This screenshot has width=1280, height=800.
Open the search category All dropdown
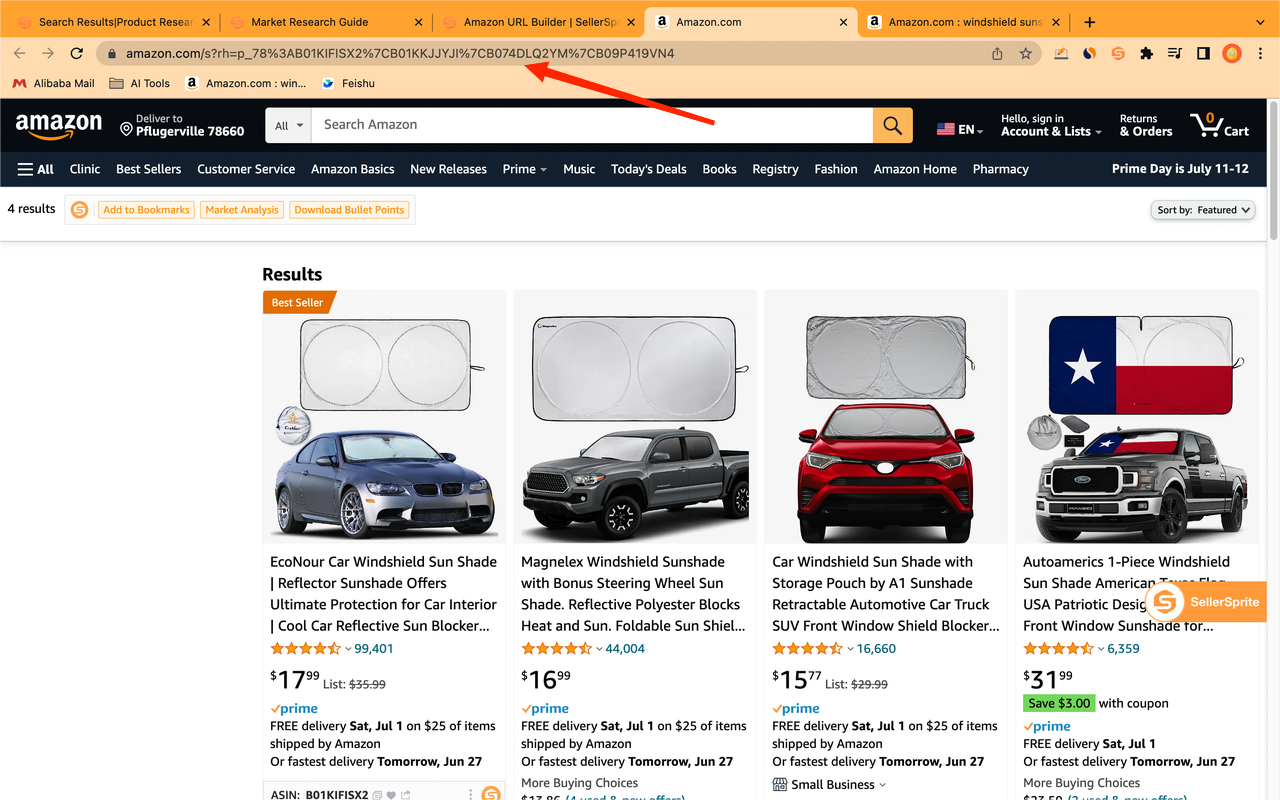coord(289,125)
